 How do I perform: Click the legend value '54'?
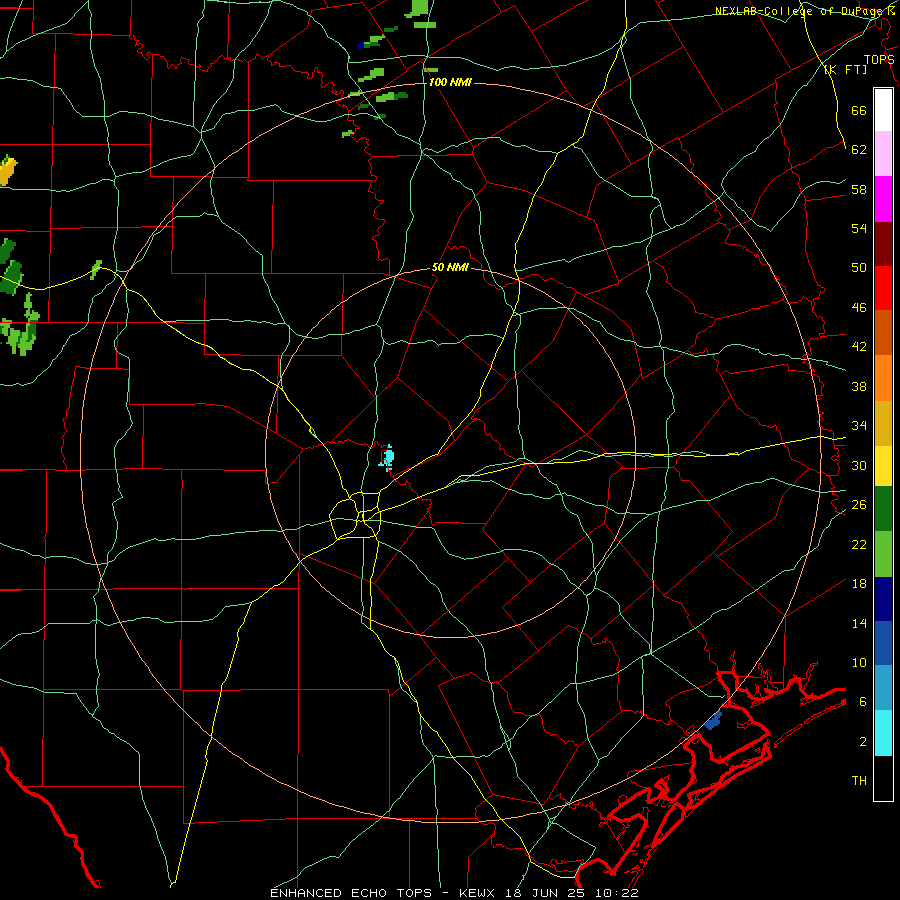click(x=859, y=228)
